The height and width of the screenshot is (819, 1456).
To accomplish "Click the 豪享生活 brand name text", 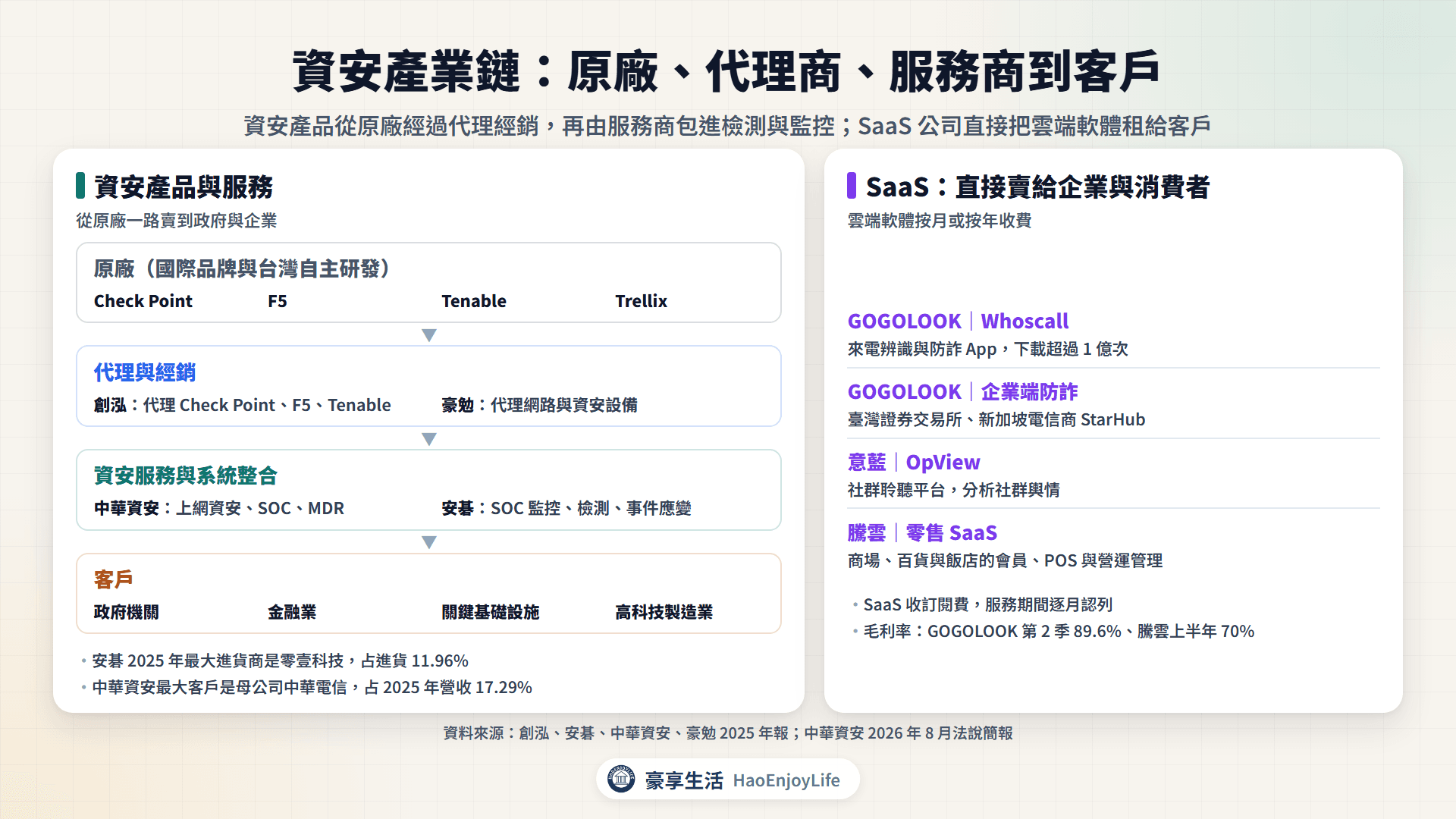I will (684, 780).
